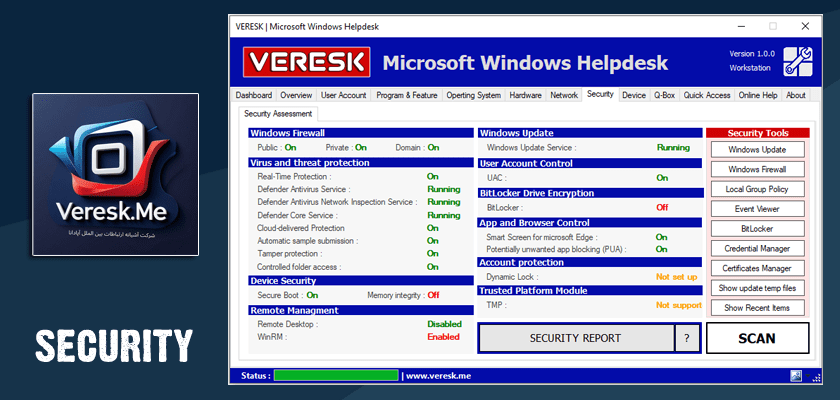Click the wrench tool icon in the header
Viewport: 840px width, 400px height.
pos(797,60)
